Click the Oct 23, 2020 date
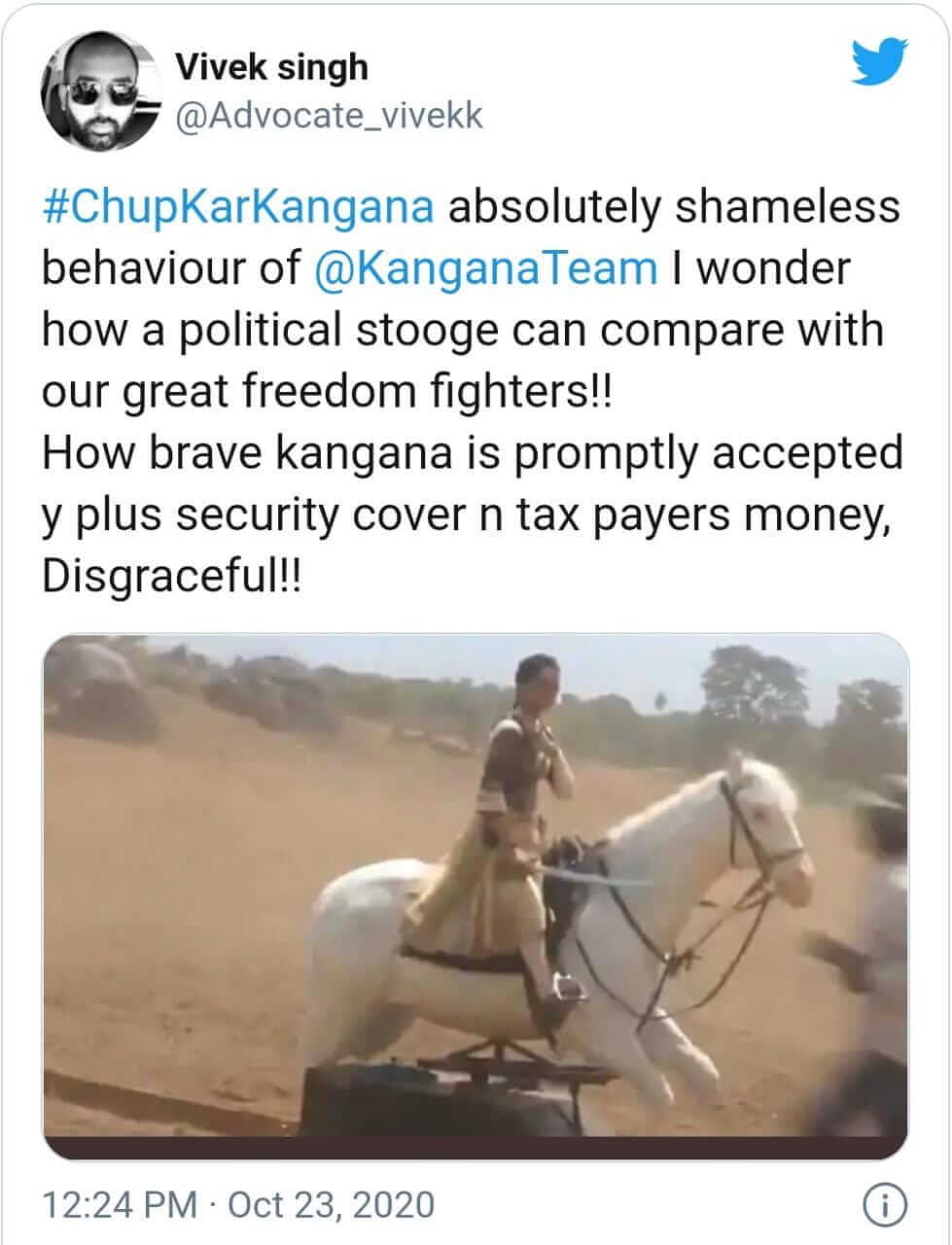952x1245 pixels. [331, 1205]
